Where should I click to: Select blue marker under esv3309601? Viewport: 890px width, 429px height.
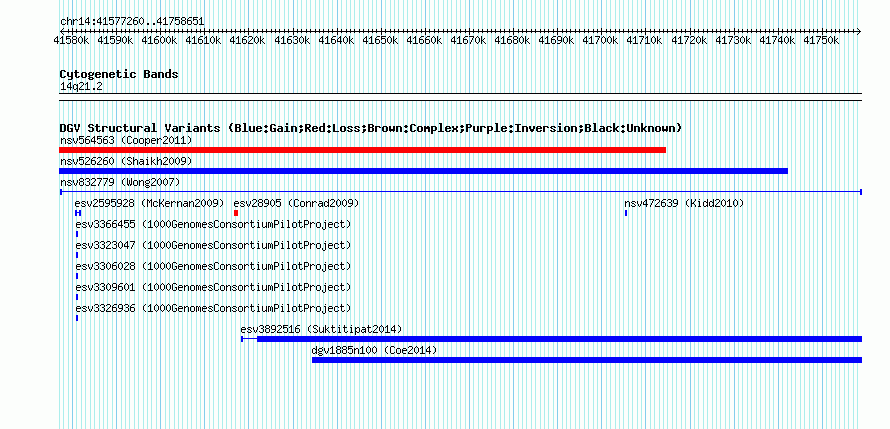(x=77, y=297)
